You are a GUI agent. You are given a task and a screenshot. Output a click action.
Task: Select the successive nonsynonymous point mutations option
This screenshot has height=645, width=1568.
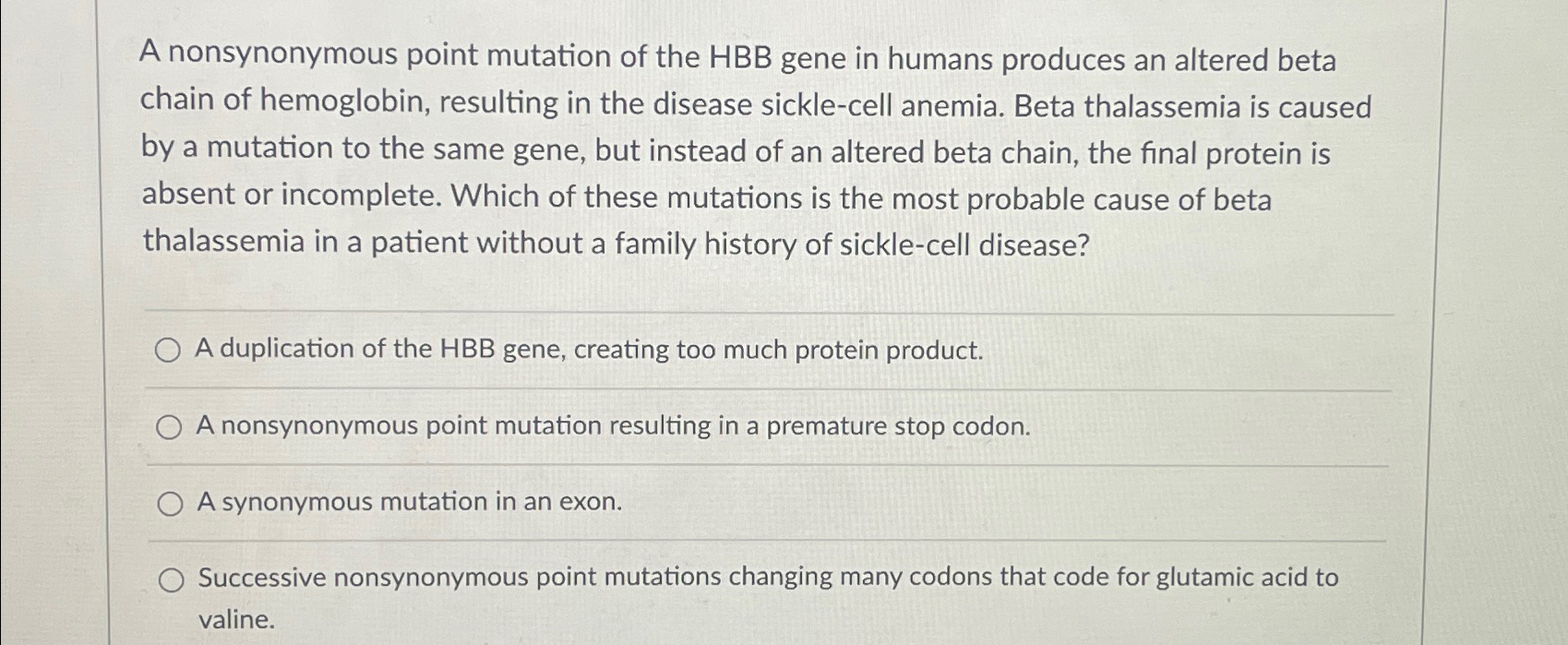click(x=170, y=579)
